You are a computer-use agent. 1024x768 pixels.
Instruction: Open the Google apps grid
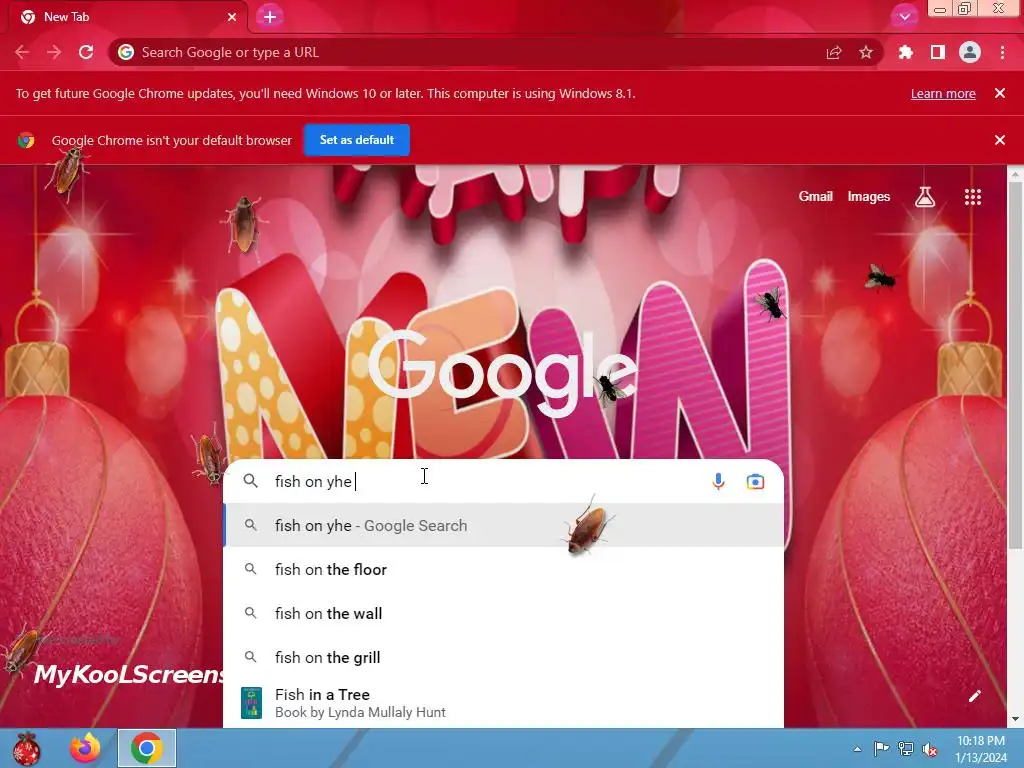[x=973, y=197]
